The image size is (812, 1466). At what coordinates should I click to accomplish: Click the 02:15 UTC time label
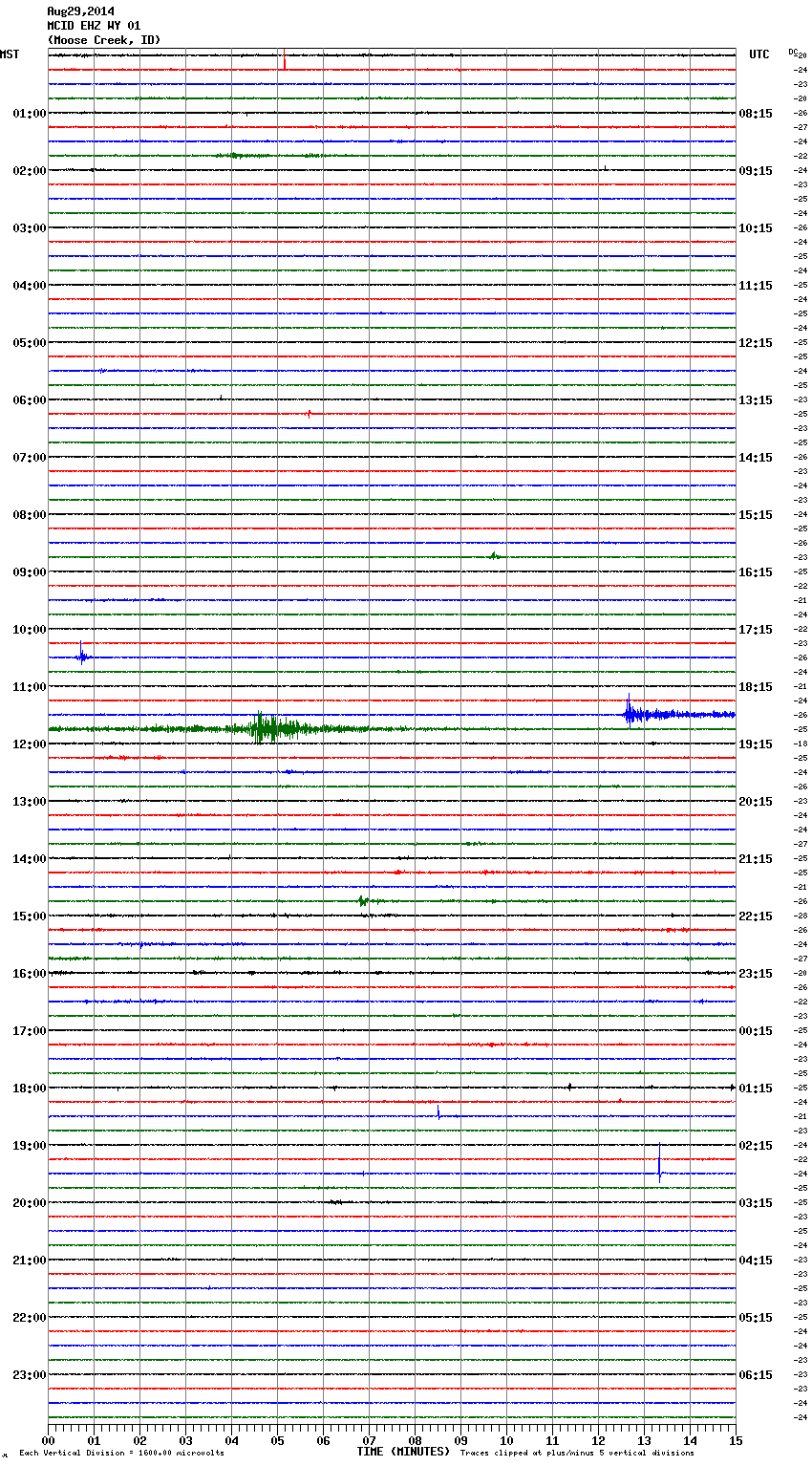pyautogui.click(x=756, y=1146)
